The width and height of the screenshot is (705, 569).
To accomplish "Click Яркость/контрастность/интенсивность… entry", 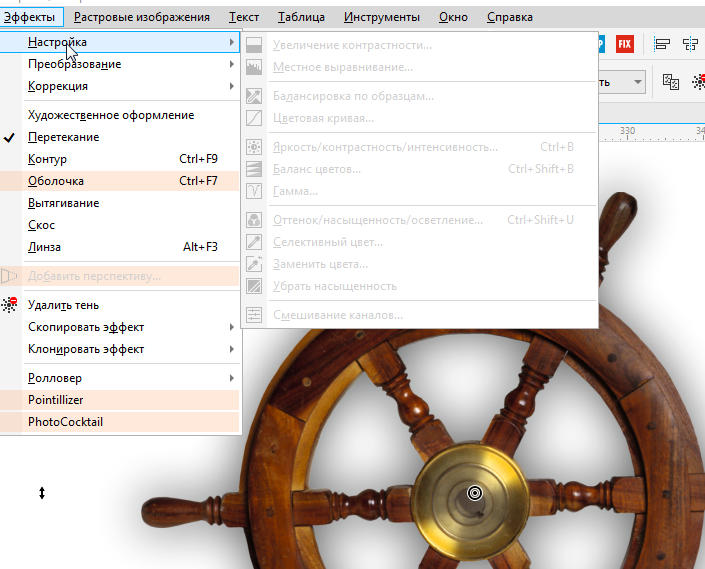I will 419,147.
